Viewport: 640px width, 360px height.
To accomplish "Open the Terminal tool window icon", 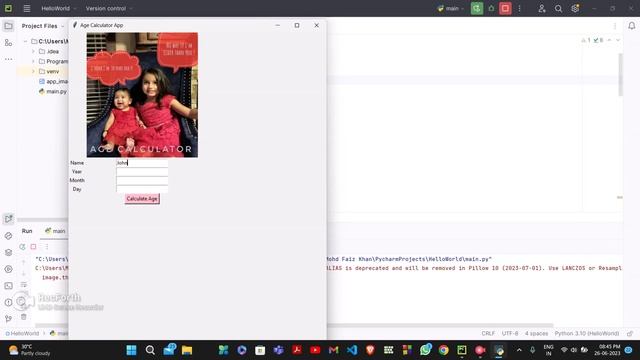I will pos(8,286).
